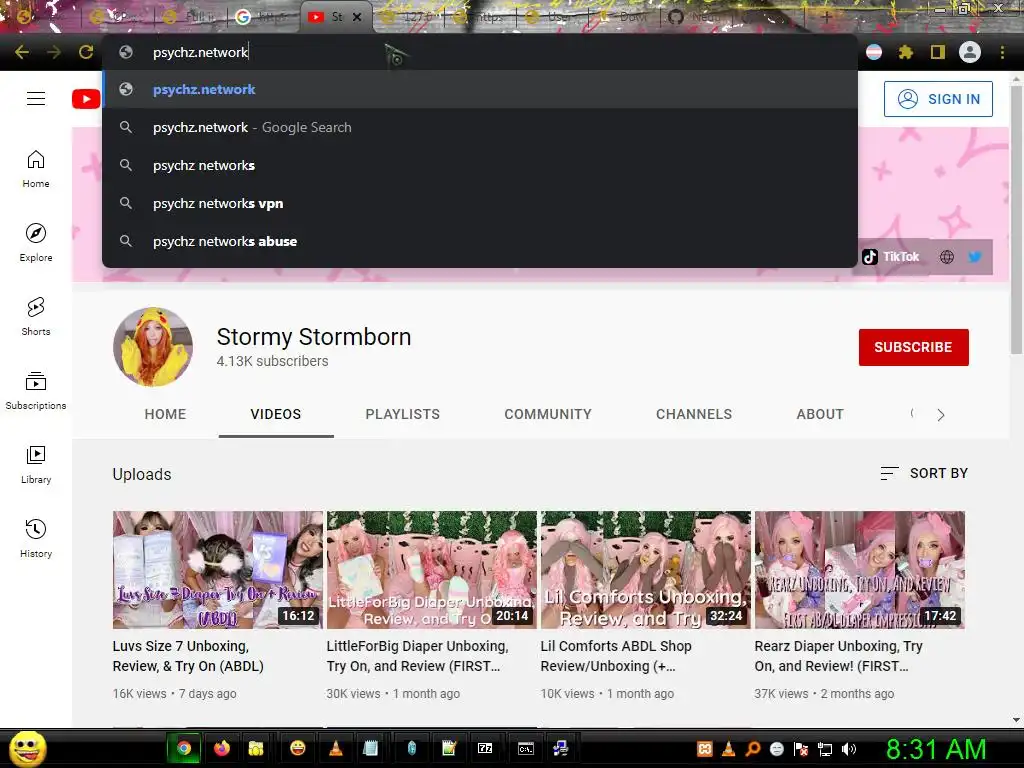Switch to the Google browser tab
The image size is (1024, 768).
(261, 17)
